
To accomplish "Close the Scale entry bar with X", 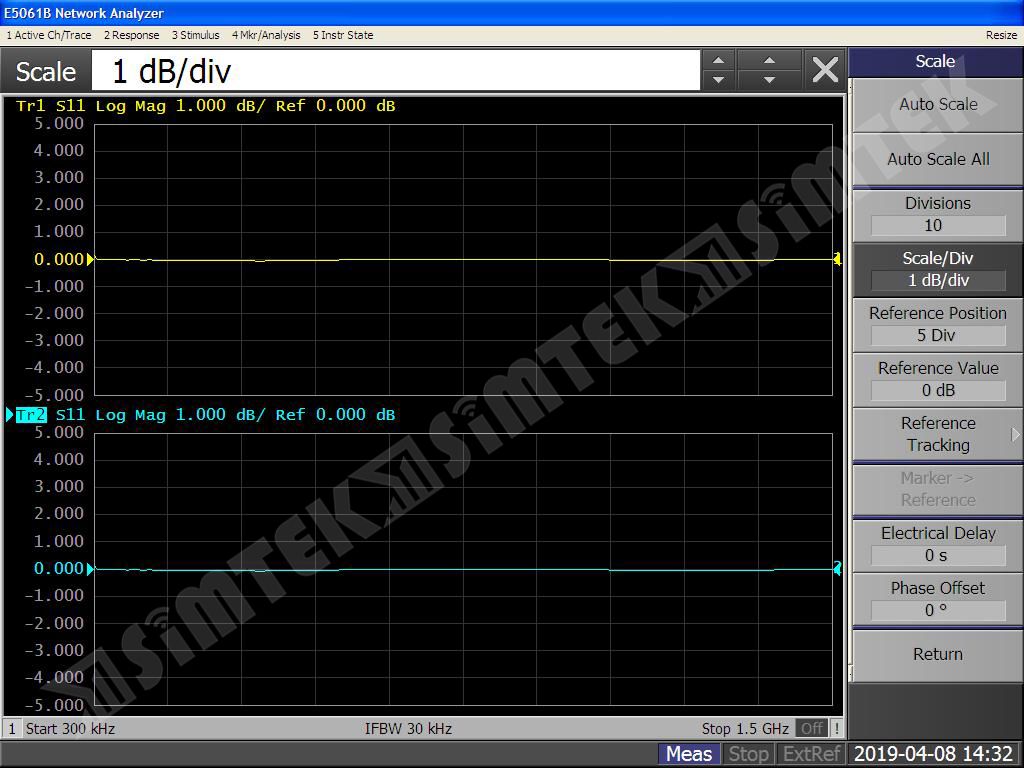I will (x=825, y=70).
